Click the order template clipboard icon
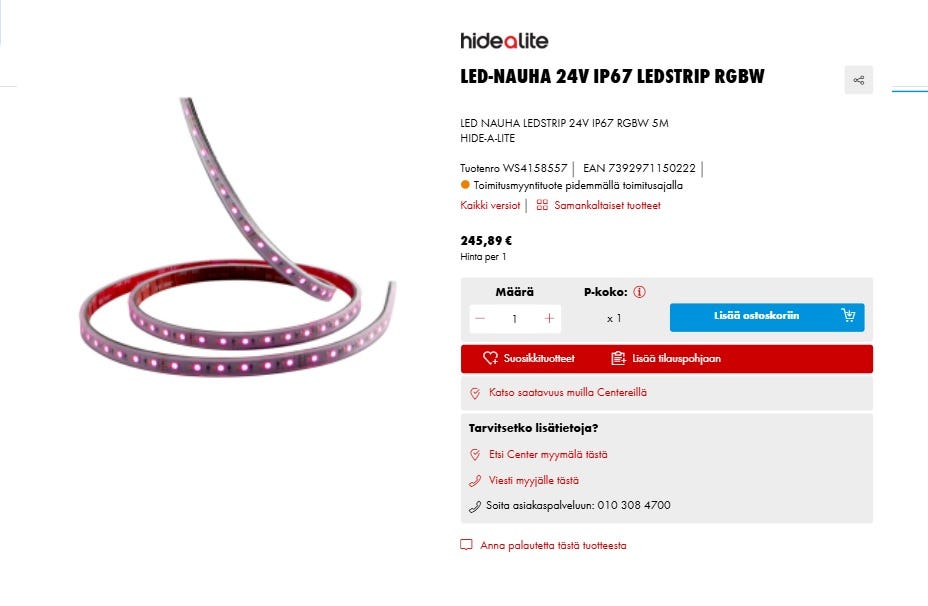This screenshot has height=606, width=928. (618, 358)
